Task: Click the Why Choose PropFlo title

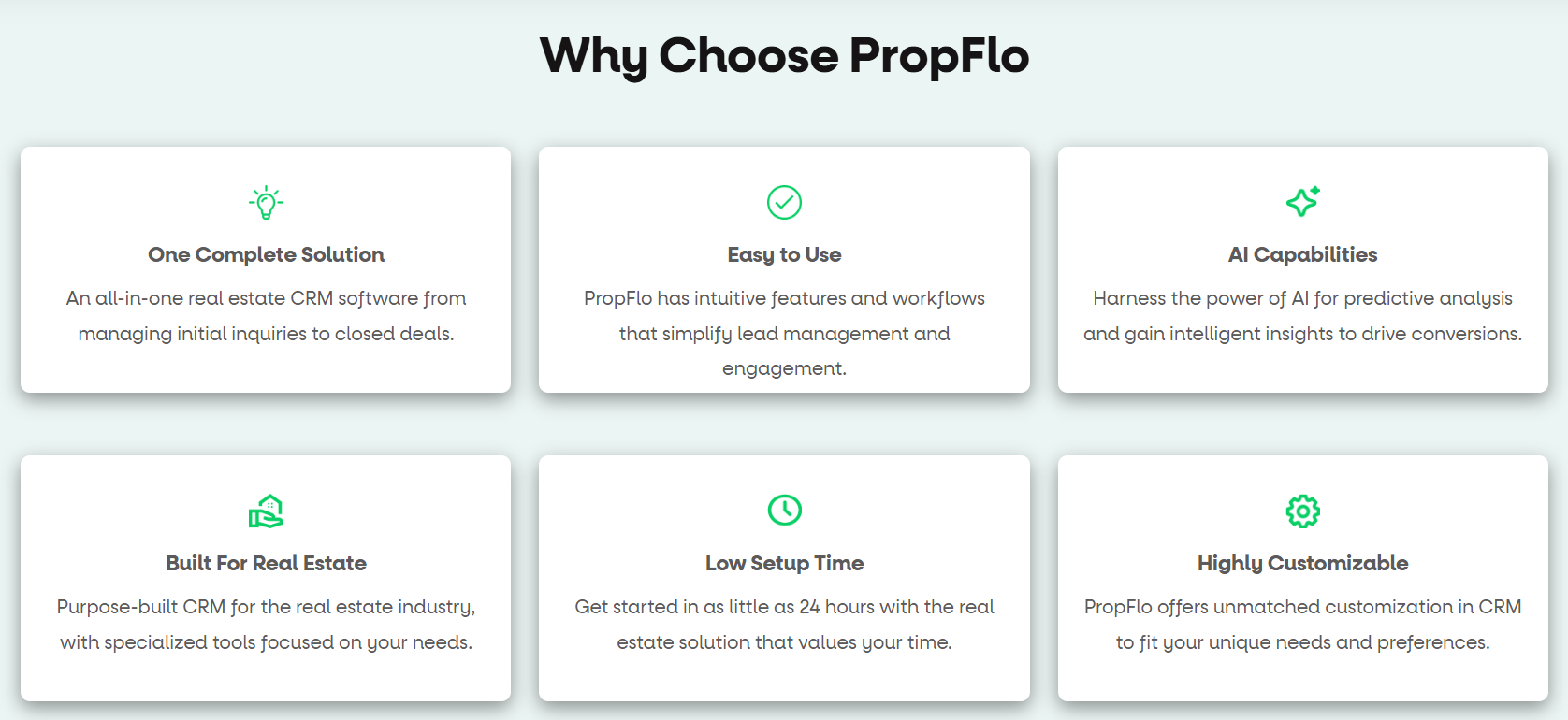Action: [x=784, y=55]
